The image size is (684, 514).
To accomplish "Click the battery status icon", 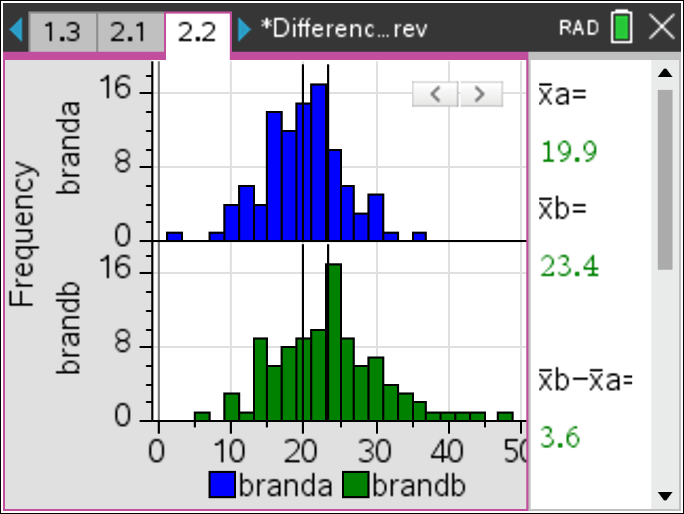I will (x=623, y=28).
